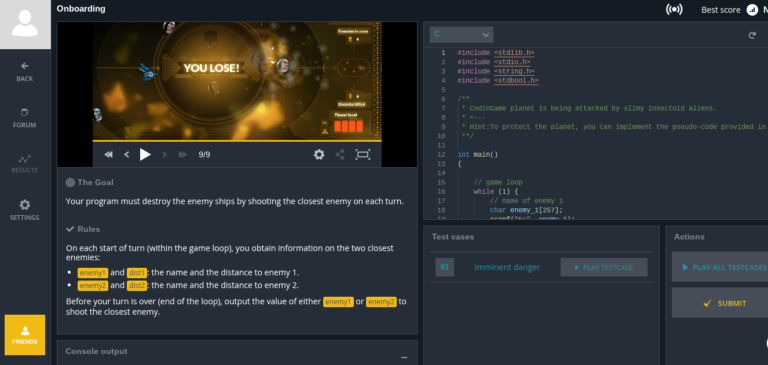Open the user profile avatar

(25, 24)
